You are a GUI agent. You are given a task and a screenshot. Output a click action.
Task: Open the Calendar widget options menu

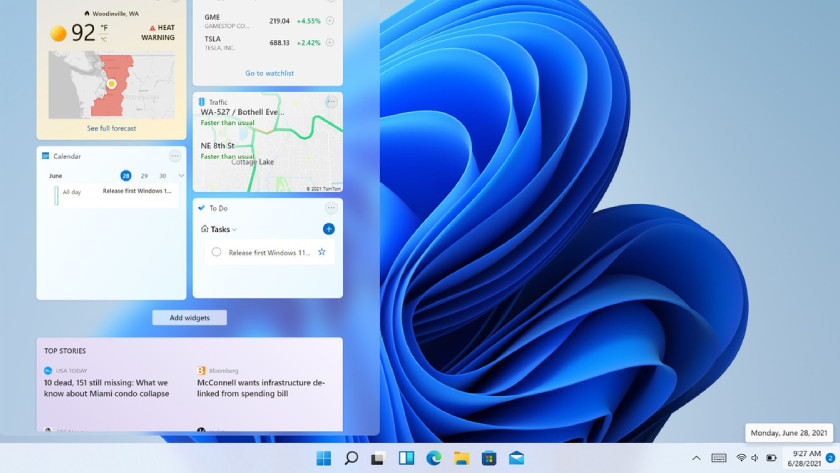click(x=175, y=156)
